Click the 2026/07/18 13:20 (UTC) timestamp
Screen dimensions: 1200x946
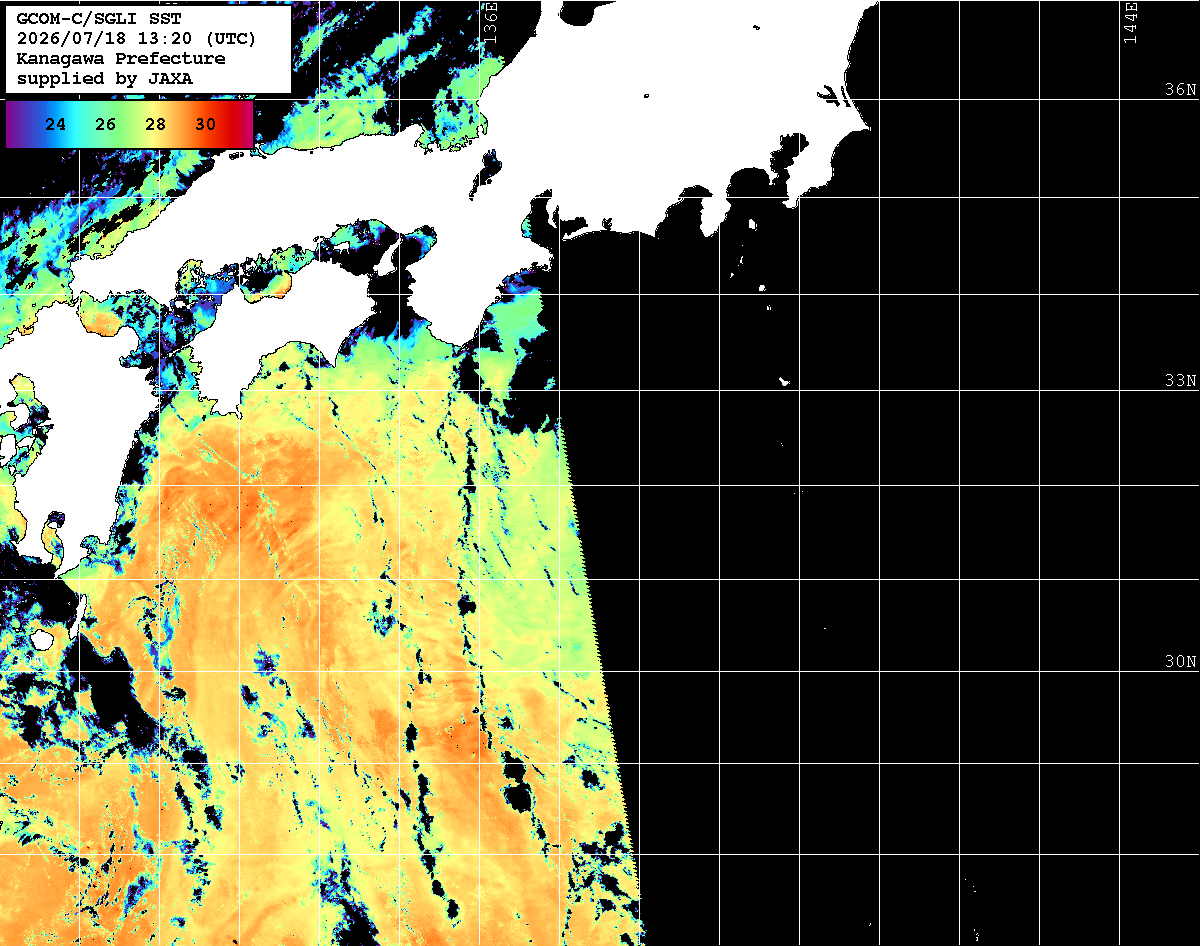pyautogui.click(x=137, y=39)
